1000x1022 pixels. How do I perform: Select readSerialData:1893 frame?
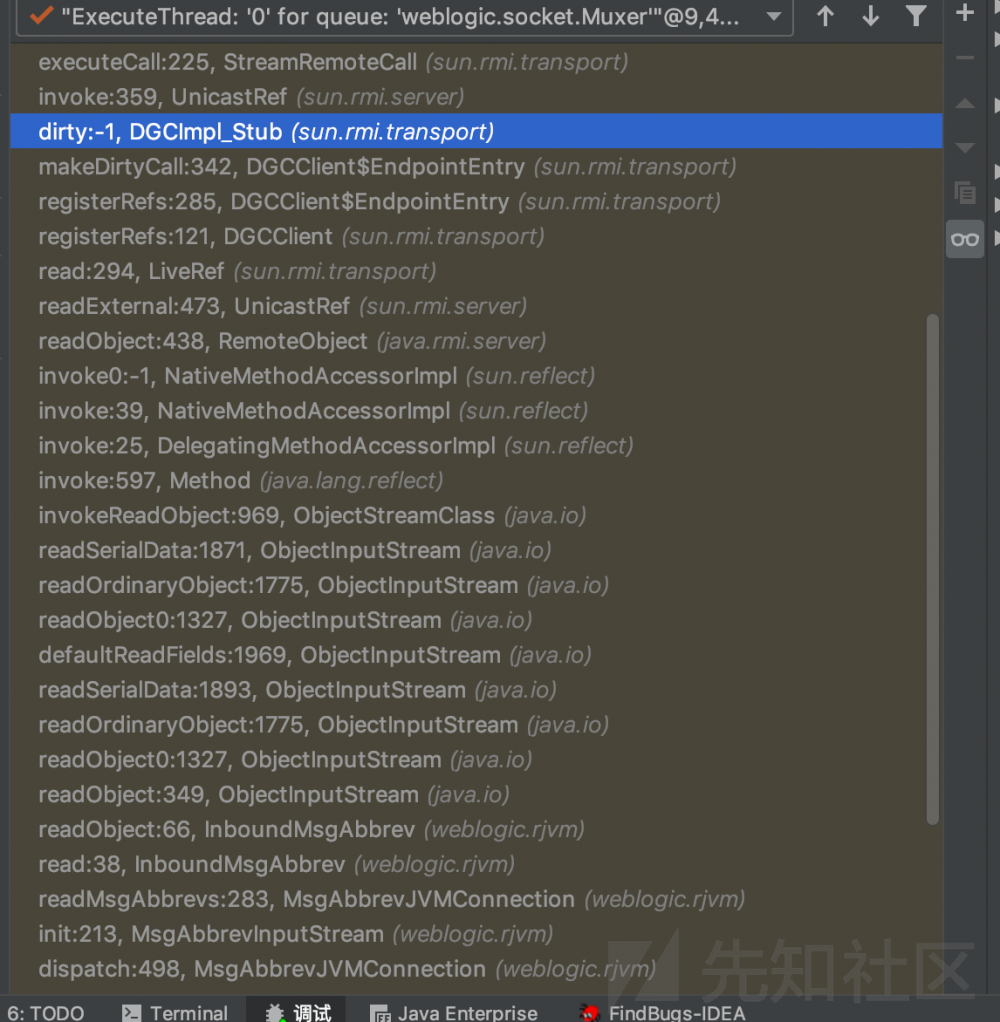[477, 690]
